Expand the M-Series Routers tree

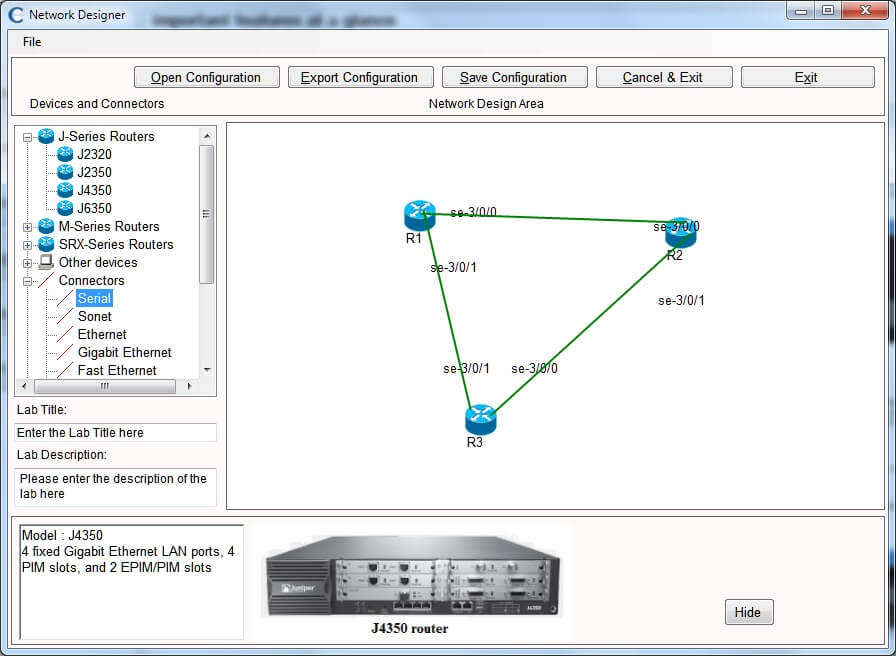click(26, 226)
